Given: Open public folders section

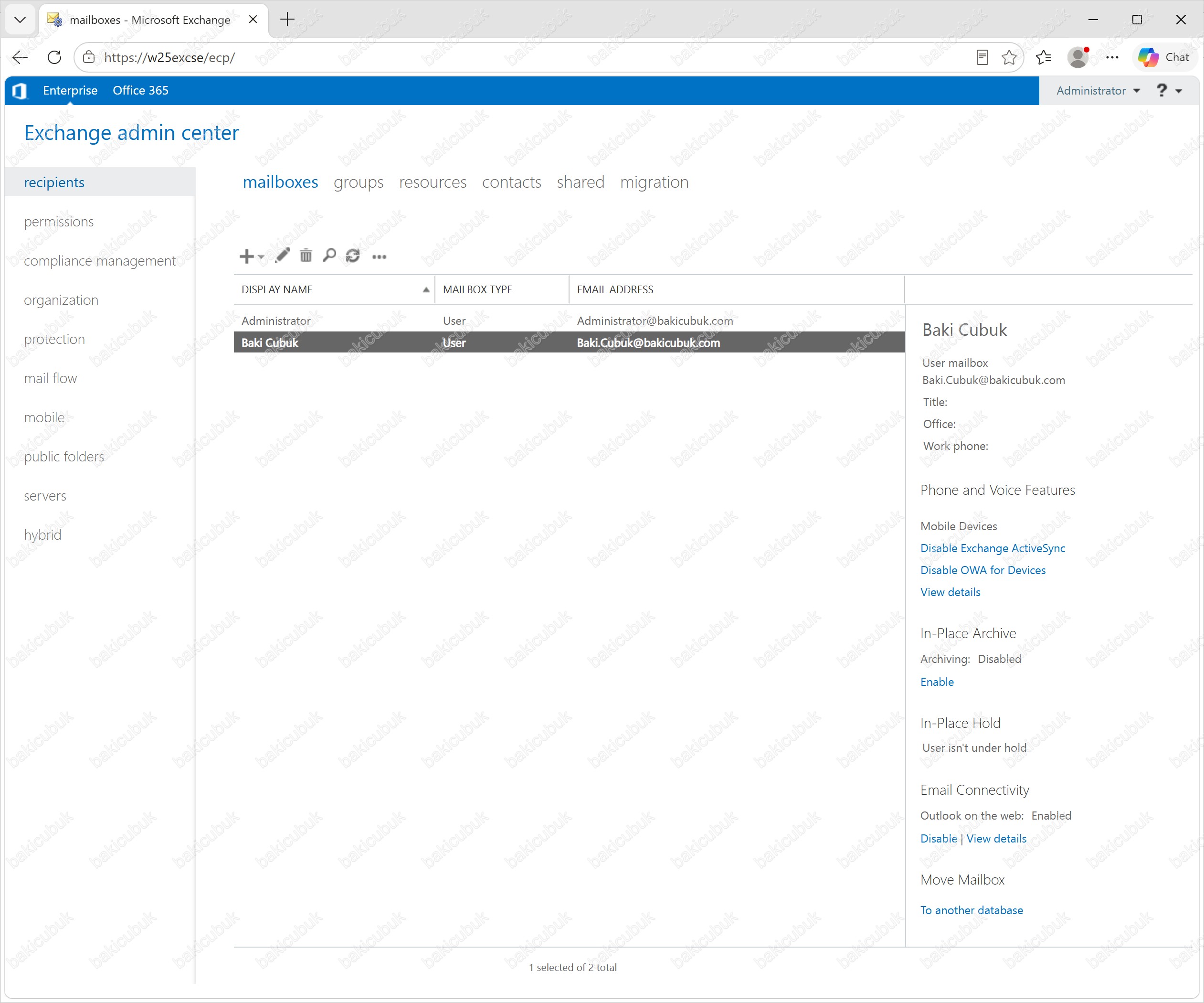Looking at the screenshot, I should tap(64, 457).
